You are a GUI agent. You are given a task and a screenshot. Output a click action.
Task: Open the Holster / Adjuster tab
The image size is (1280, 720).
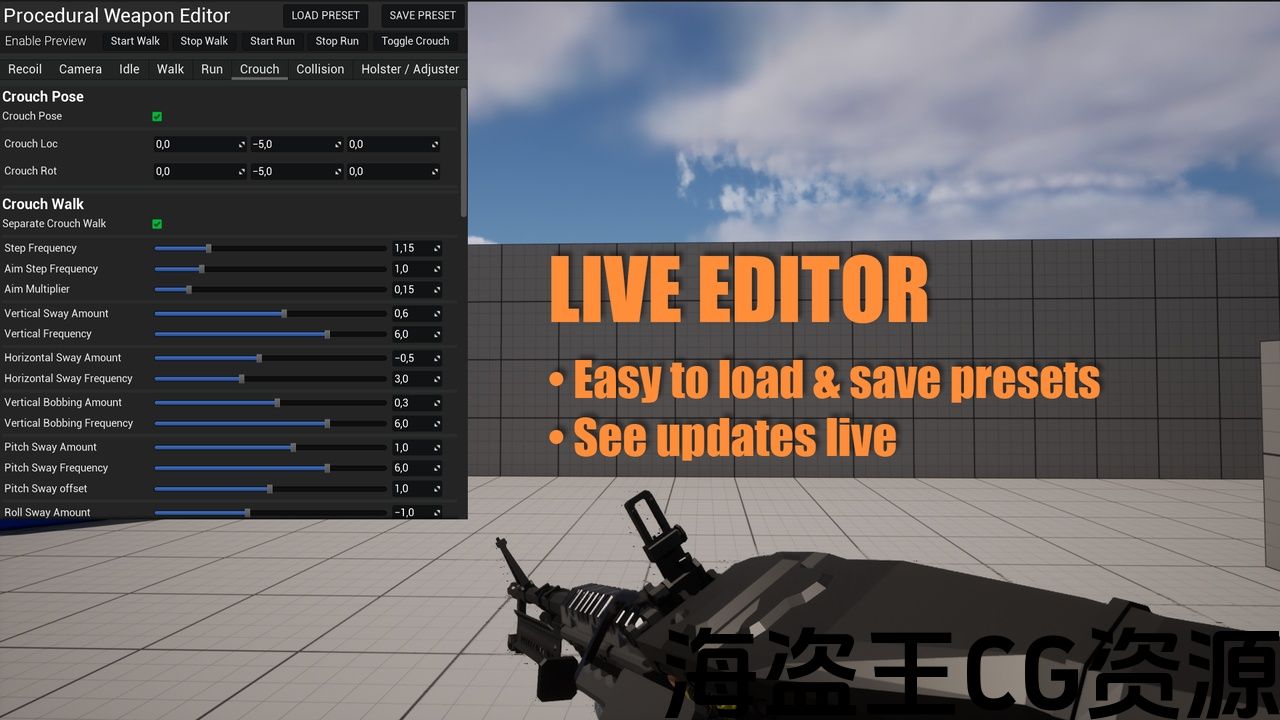coord(410,69)
